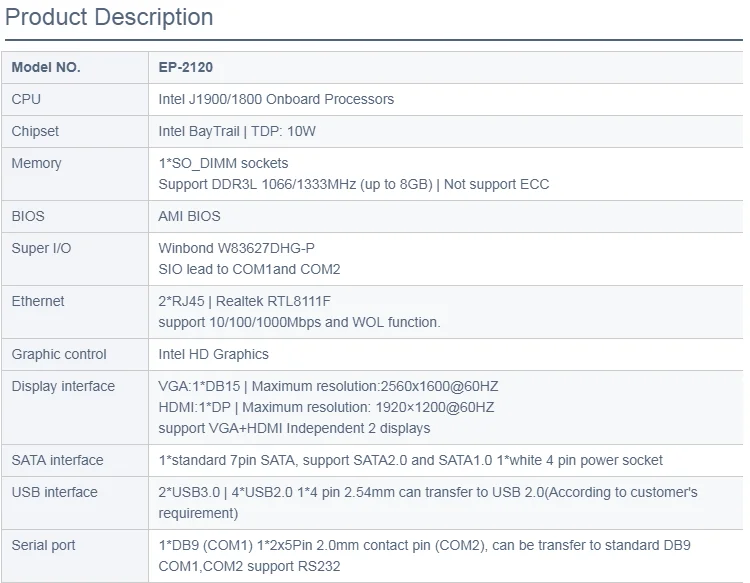The image size is (750, 583).
Task: Click the Memory row label
Action: [x=37, y=164]
